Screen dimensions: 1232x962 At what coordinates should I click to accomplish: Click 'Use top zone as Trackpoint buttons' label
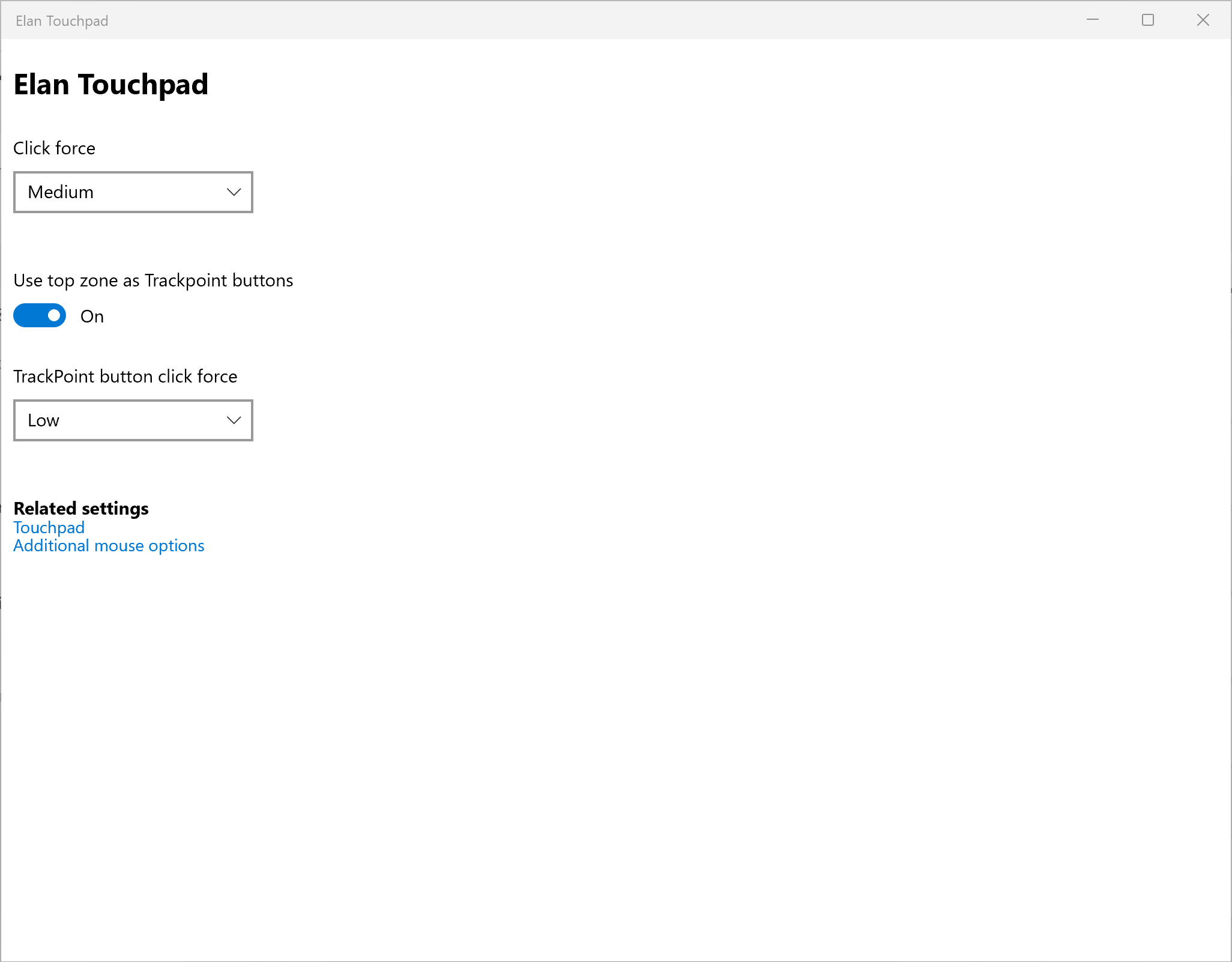click(153, 280)
